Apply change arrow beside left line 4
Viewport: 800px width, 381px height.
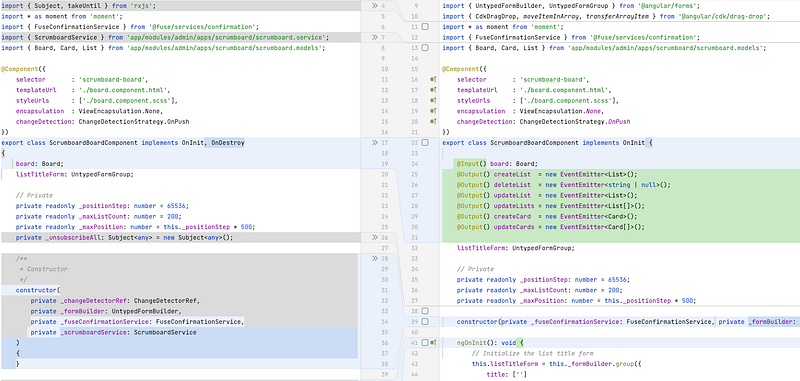coord(375,6)
